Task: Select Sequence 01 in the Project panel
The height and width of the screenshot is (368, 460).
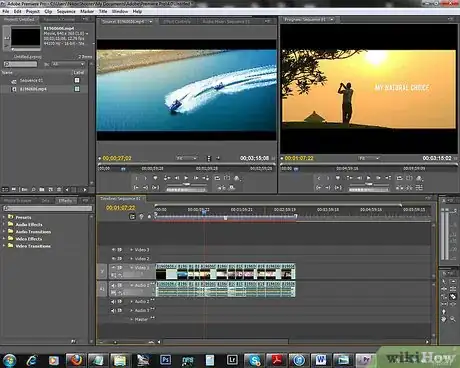Action: point(31,80)
